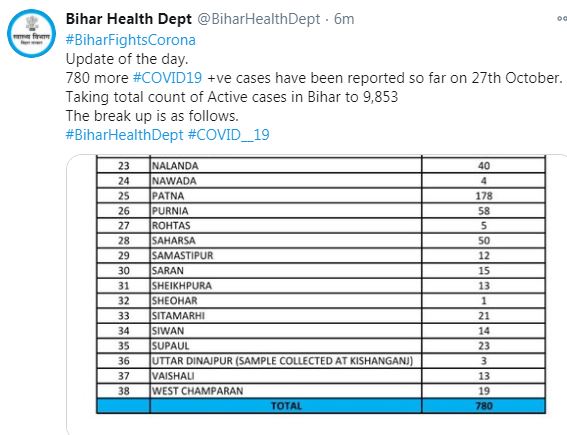The width and height of the screenshot is (567, 435).
Task: Open the #BiharFightsCorona hashtag
Action: [131, 40]
